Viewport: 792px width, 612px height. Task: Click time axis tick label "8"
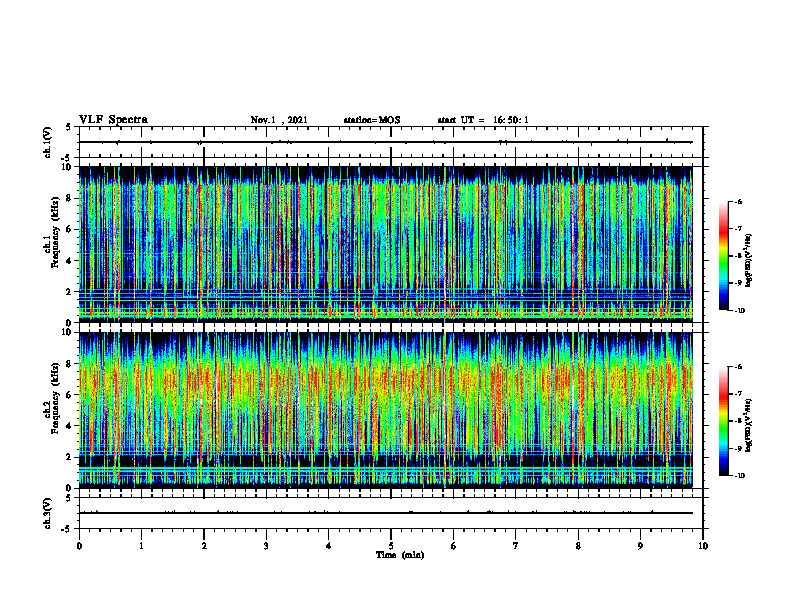pyautogui.click(x=578, y=546)
